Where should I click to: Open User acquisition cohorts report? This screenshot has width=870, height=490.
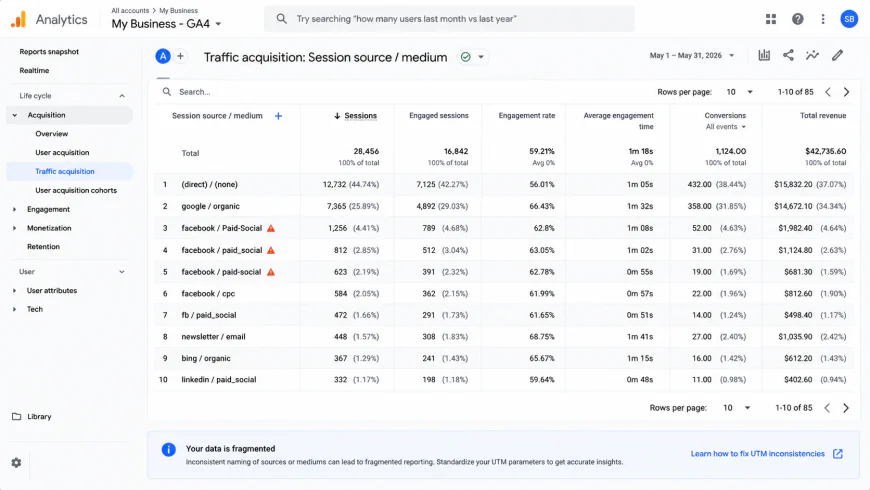point(76,190)
